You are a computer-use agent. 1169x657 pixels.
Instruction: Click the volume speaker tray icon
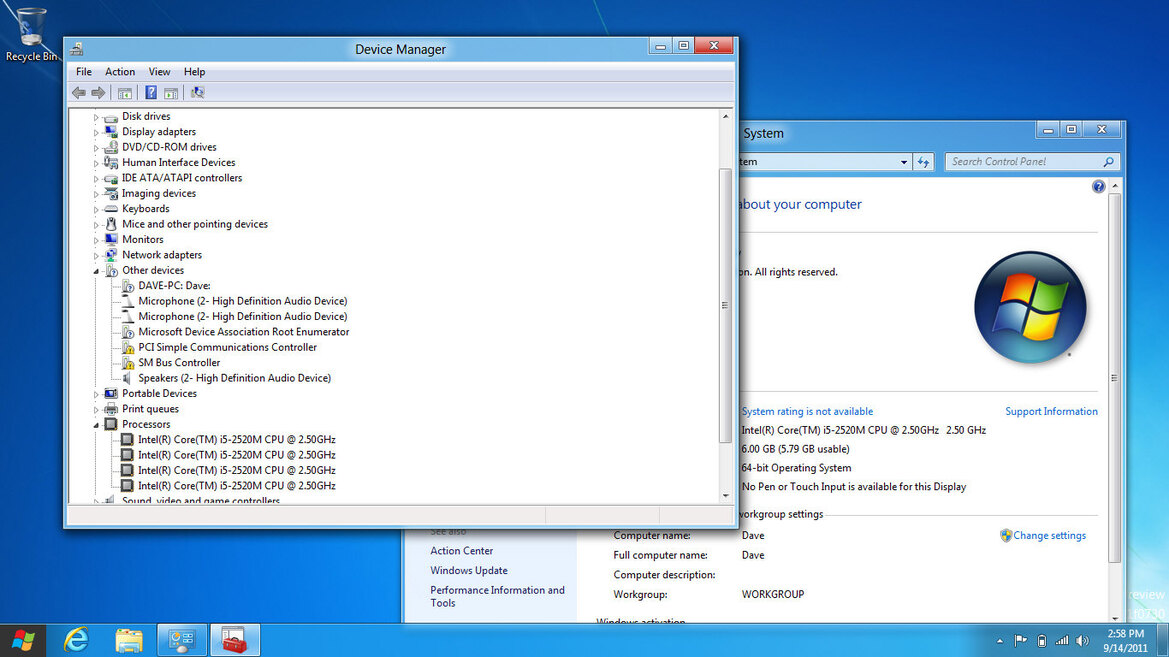point(1082,641)
